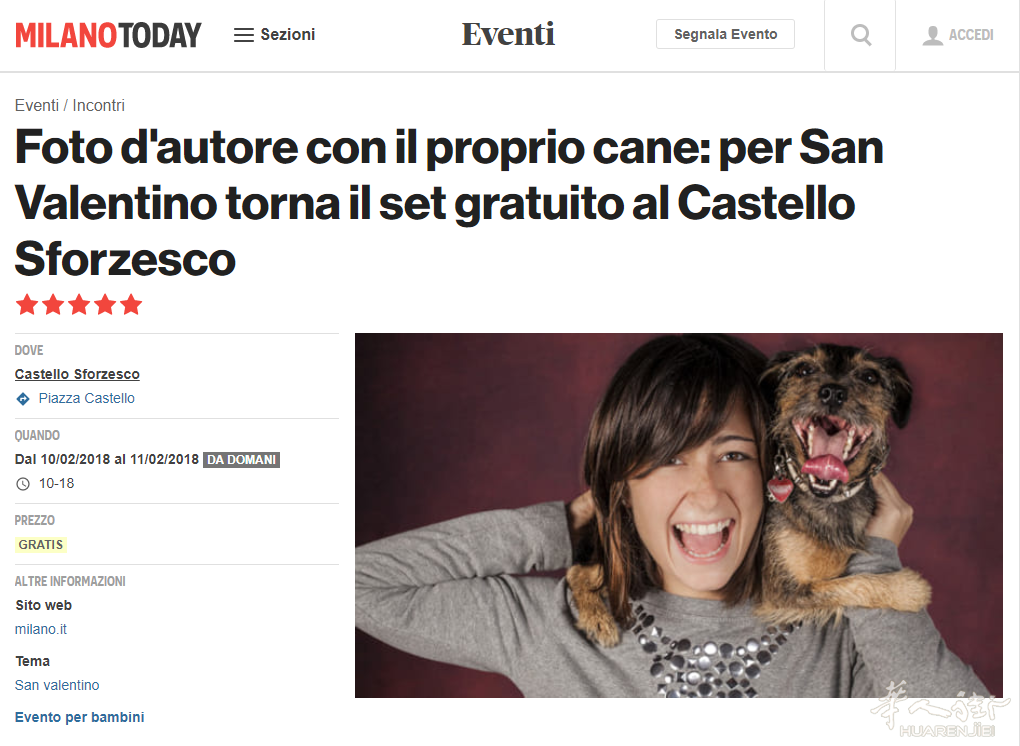Select the first red rating star

27,304
